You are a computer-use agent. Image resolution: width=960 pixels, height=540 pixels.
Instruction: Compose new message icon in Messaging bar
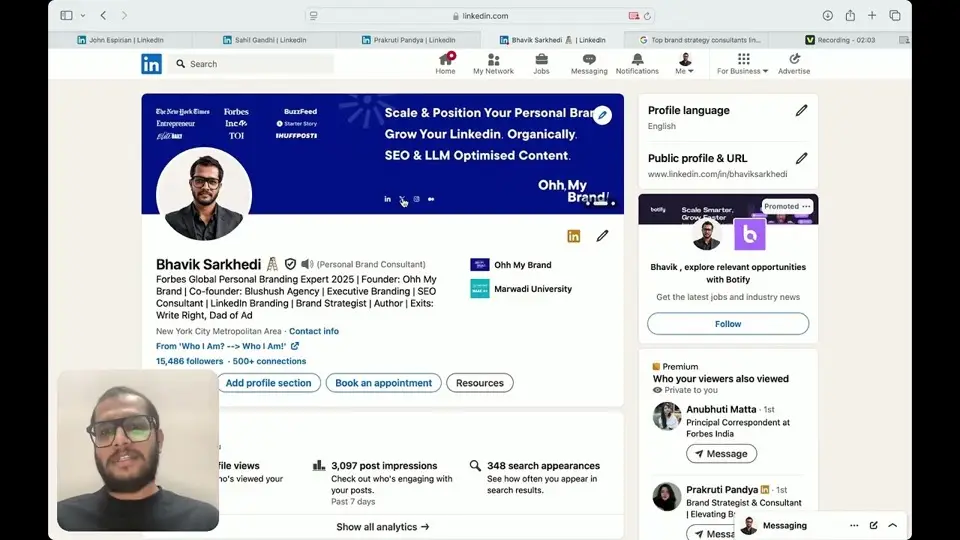point(874,525)
